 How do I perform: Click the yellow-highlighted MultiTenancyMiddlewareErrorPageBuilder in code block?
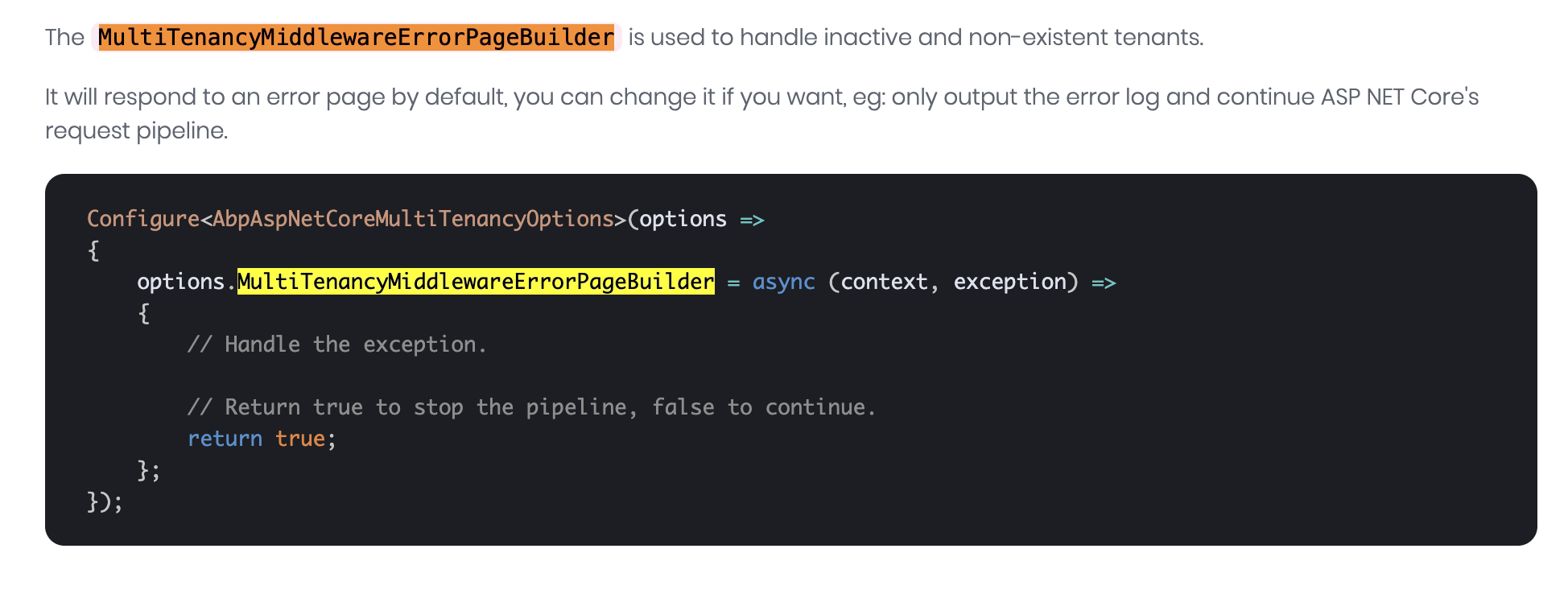coord(476,282)
